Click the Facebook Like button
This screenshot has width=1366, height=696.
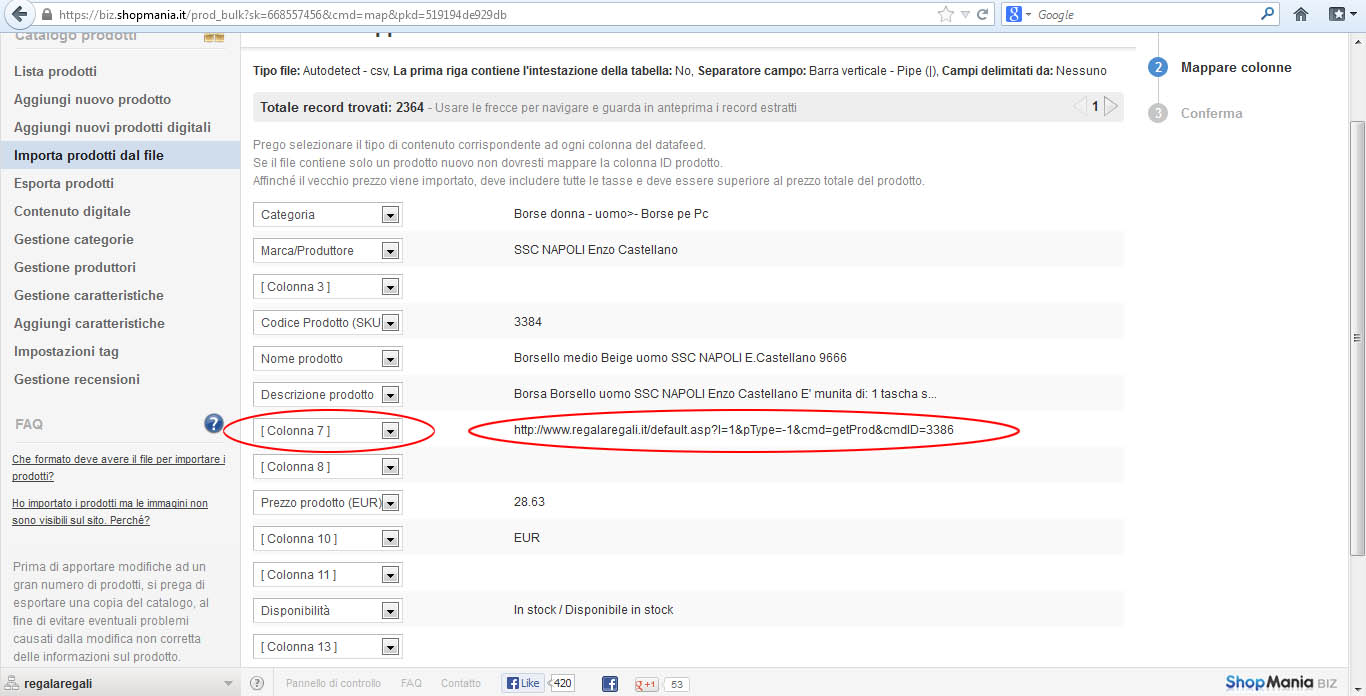(522, 683)
